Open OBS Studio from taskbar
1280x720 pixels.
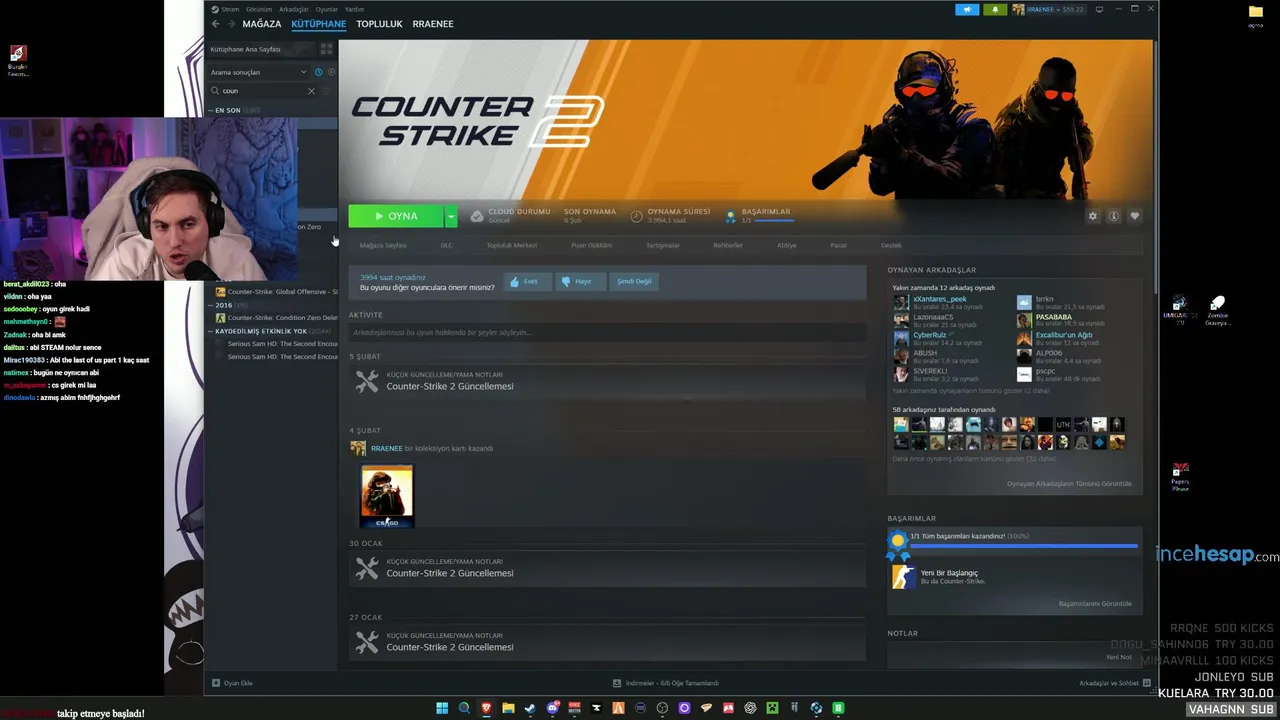(x=662, y=708)
